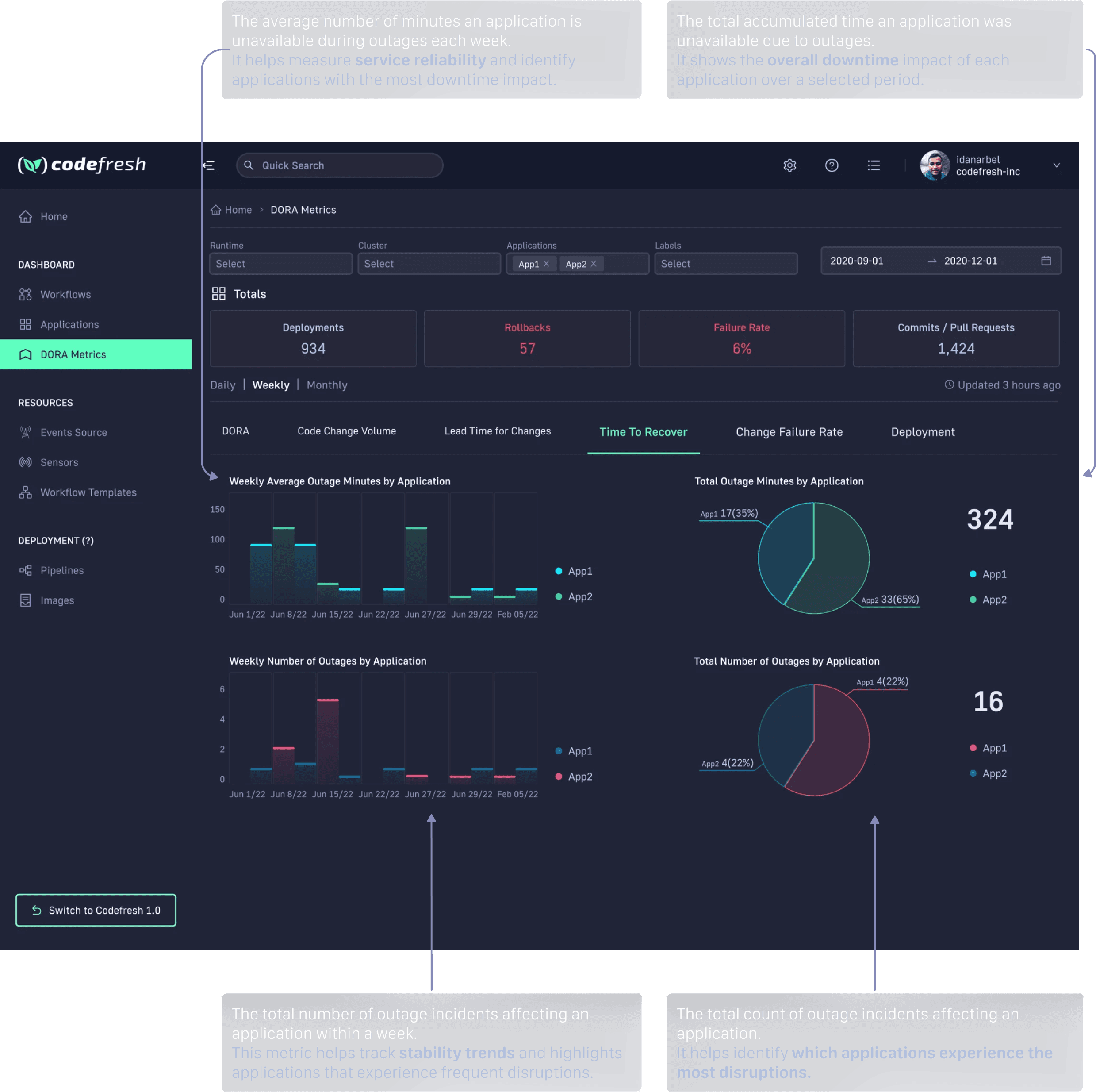
Task: Collapse the sidebar using the toggle icon
Action: tap(209, 165)
